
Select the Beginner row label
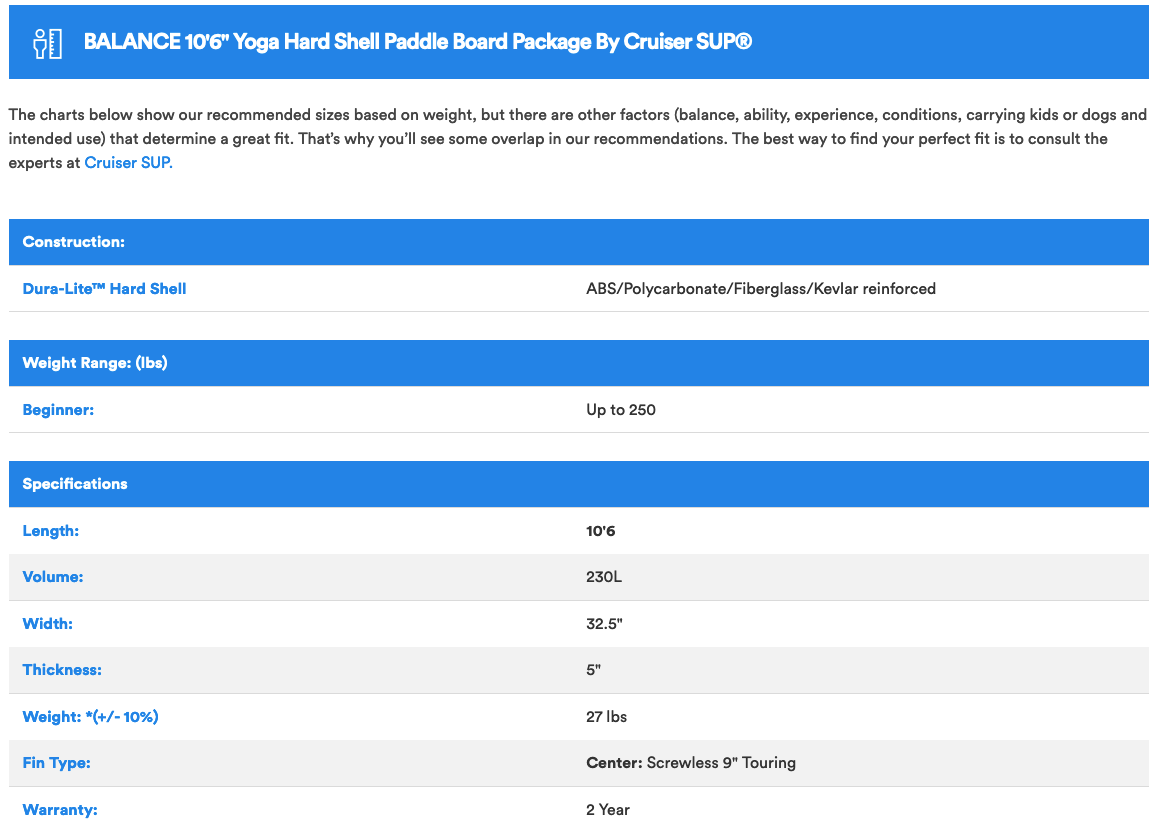tap(58, 410)
